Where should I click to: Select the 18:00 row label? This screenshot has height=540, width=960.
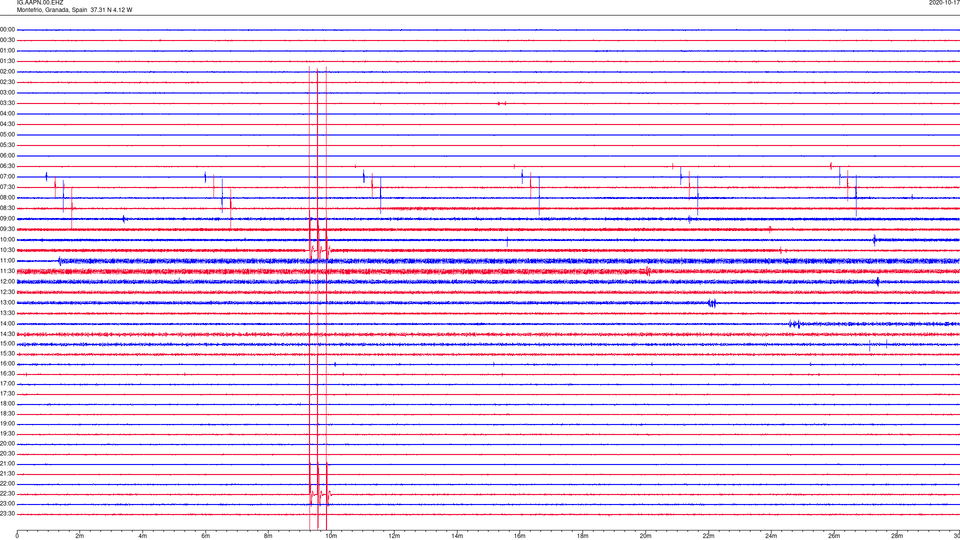pyautogui.click(x=7, y=404)
